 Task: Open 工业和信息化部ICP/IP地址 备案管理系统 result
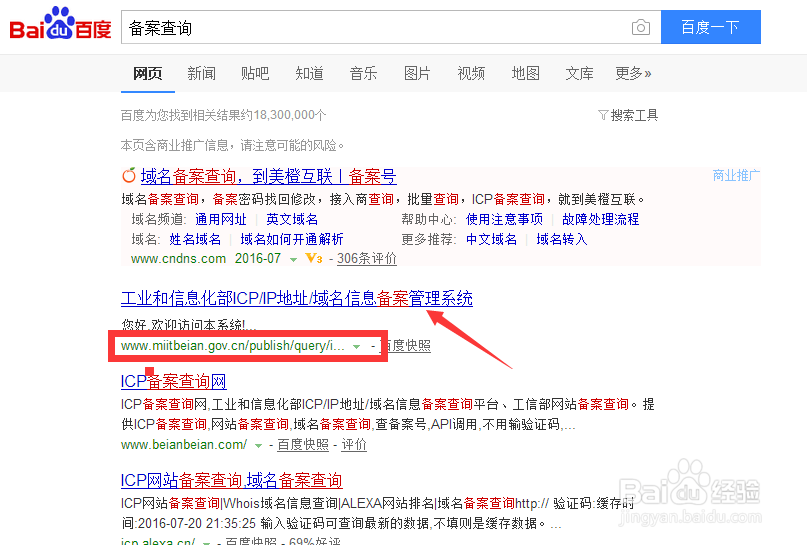(297, 298)
